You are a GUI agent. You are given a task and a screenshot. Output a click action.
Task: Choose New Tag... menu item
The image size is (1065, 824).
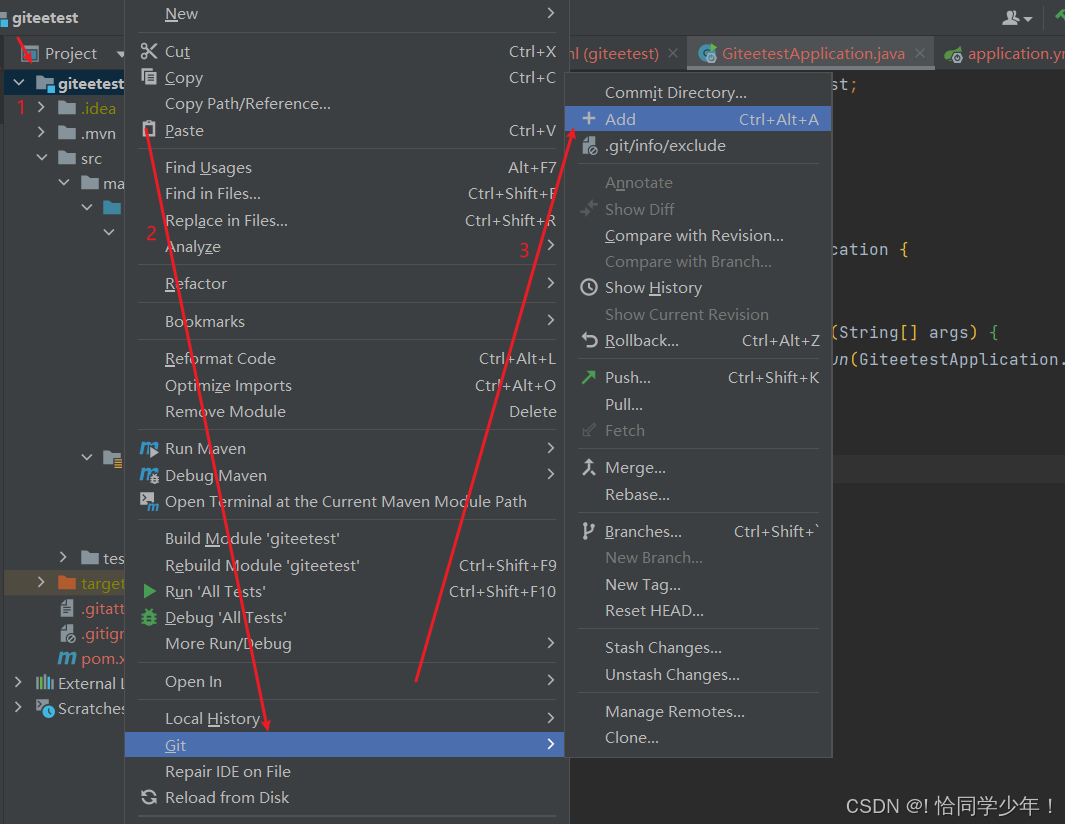click(698, 584)
